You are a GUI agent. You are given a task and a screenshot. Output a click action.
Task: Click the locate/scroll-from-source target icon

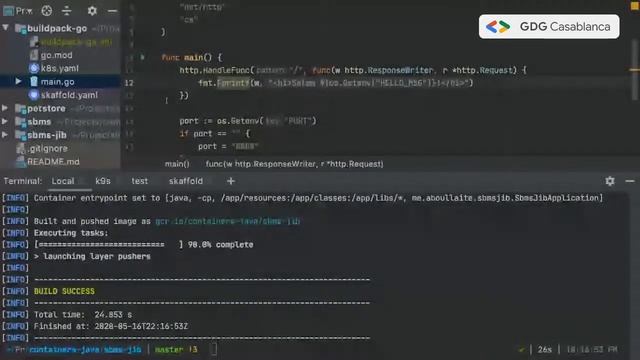47,11
